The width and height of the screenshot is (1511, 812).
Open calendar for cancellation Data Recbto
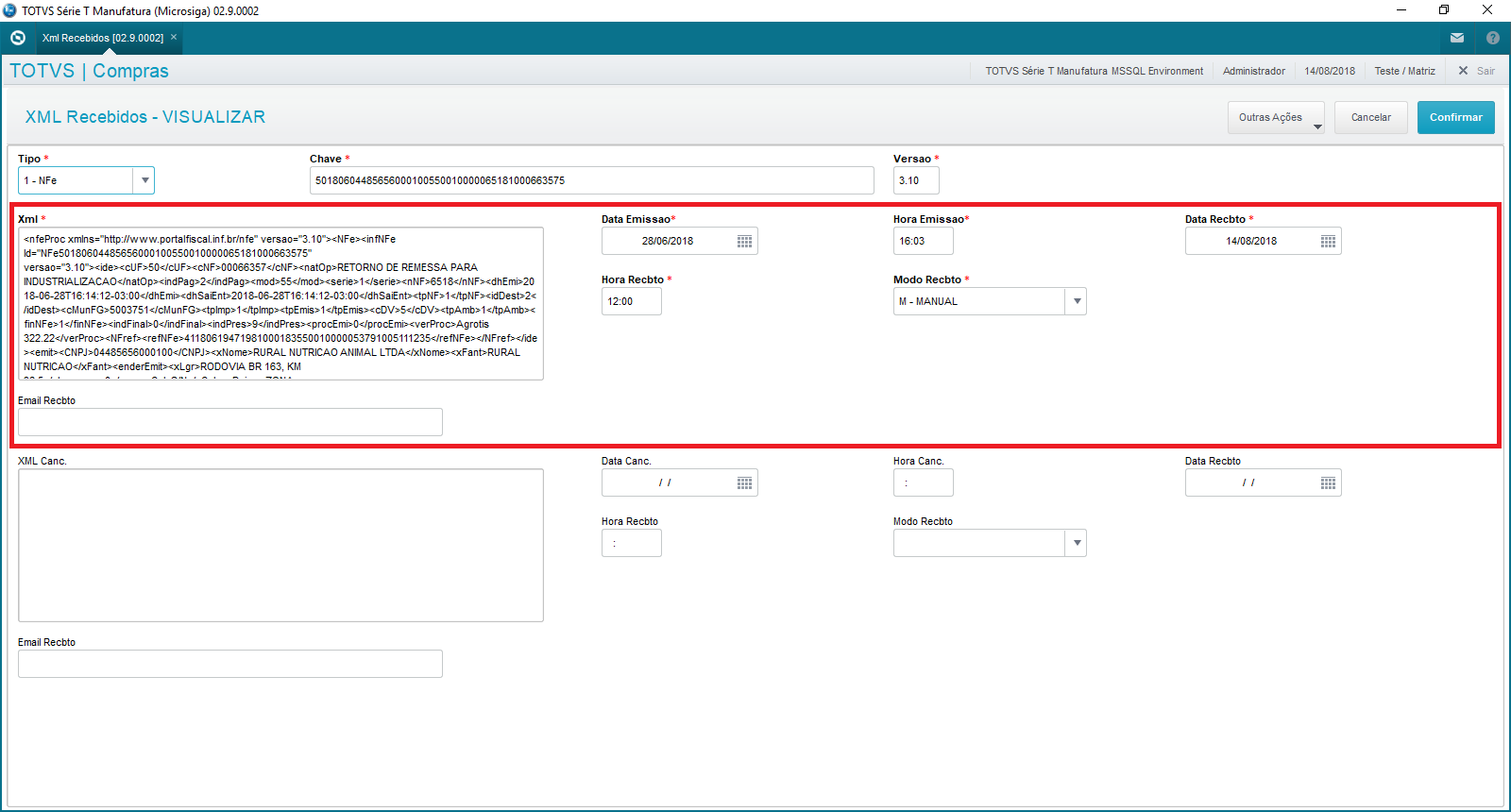pyautogui.click(x=1328, y=483)
